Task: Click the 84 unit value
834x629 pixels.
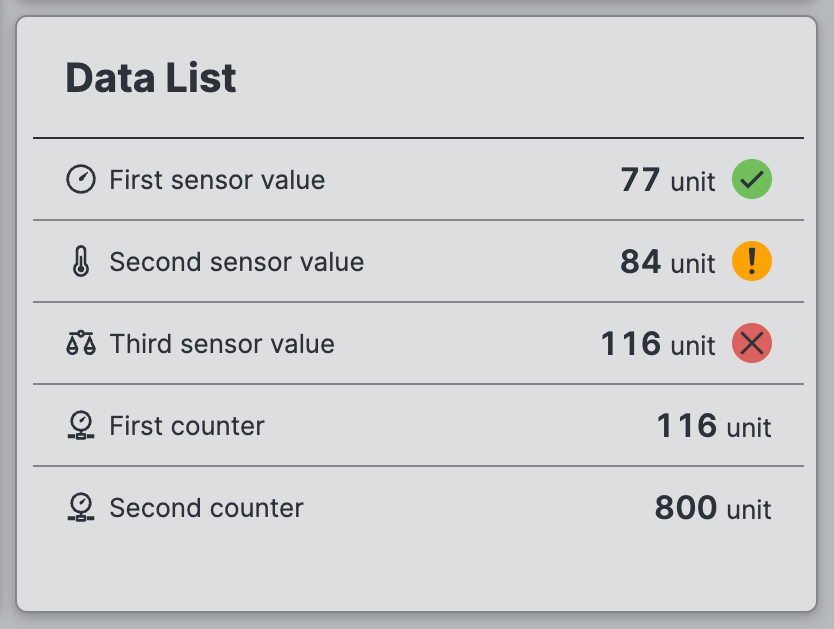Action: pos(668,263)
